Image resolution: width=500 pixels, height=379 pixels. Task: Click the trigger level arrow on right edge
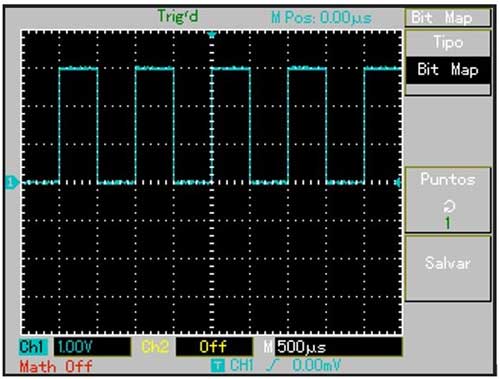[x=398, y=182]
